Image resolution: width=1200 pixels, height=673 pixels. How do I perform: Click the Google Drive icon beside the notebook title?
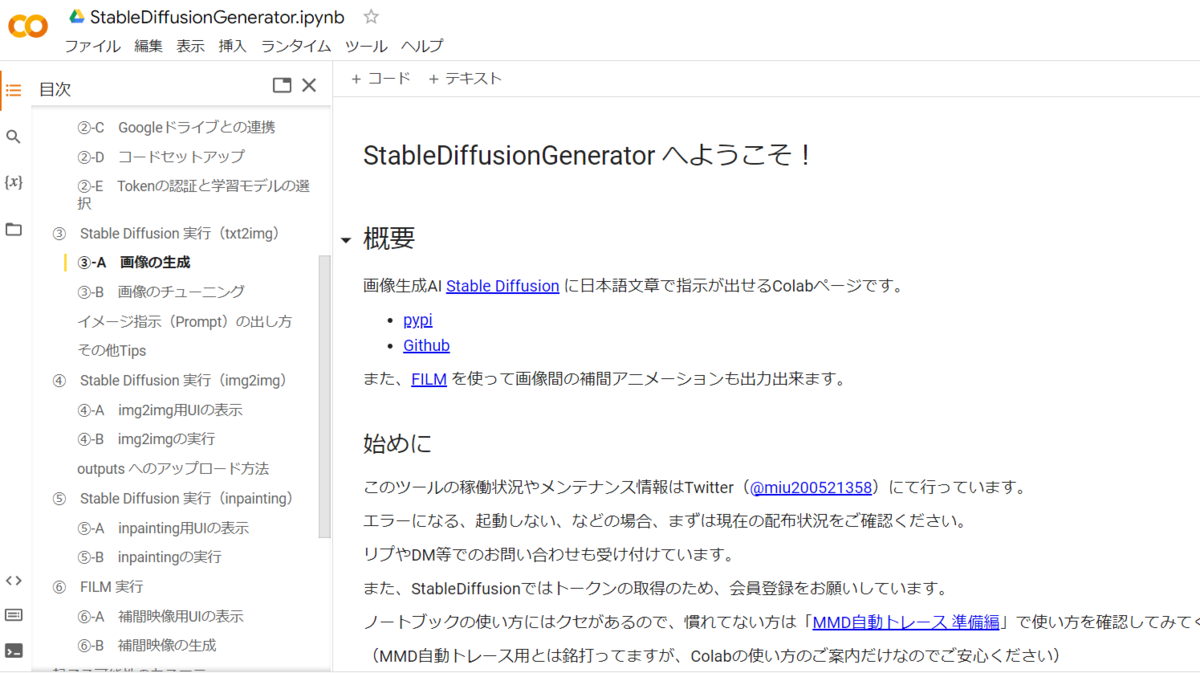point(76,17)
